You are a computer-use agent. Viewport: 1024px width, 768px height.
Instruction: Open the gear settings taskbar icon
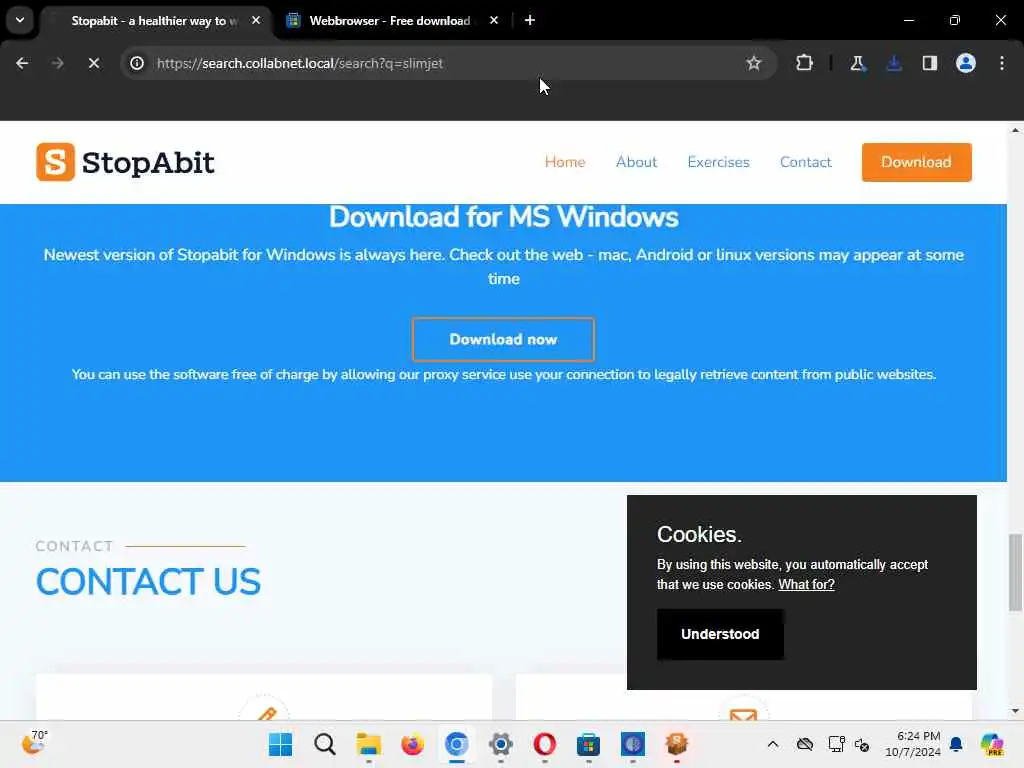500,744
